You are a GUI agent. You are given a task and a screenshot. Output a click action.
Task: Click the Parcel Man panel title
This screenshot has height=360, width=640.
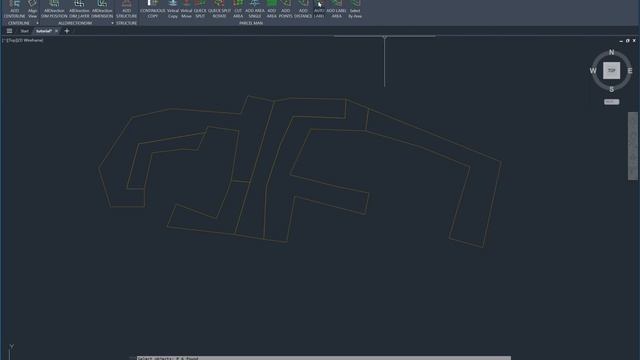click(x=251, y=23)
